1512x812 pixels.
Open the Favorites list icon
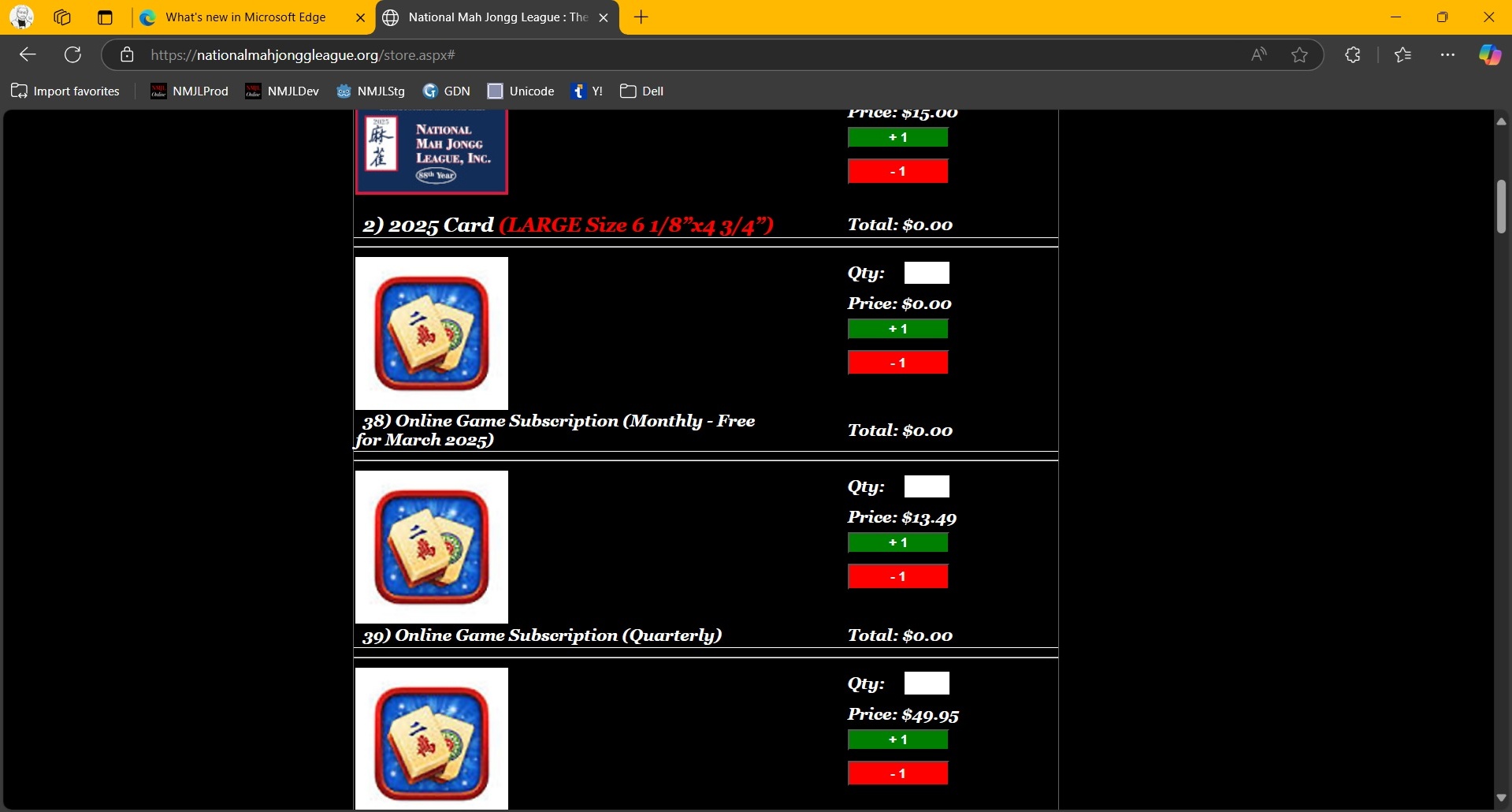pyautogui.click(x=1402, y=54)
